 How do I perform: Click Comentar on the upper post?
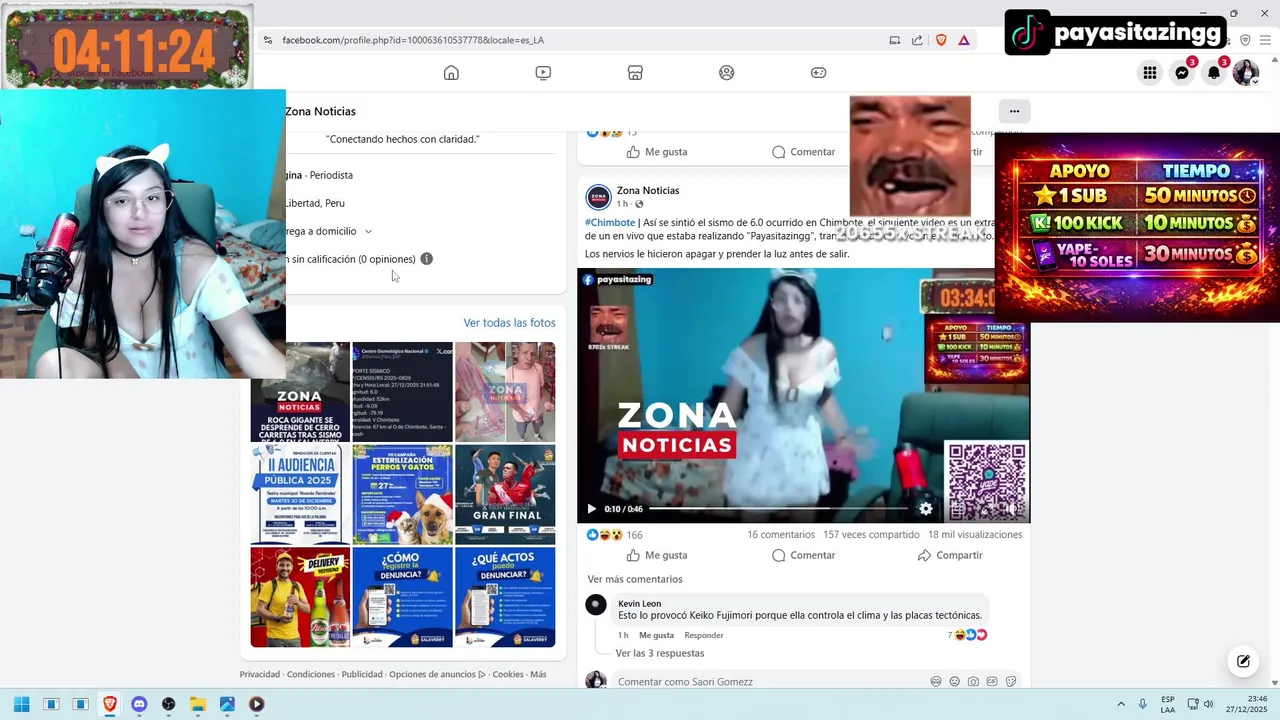tap(803, 152)
